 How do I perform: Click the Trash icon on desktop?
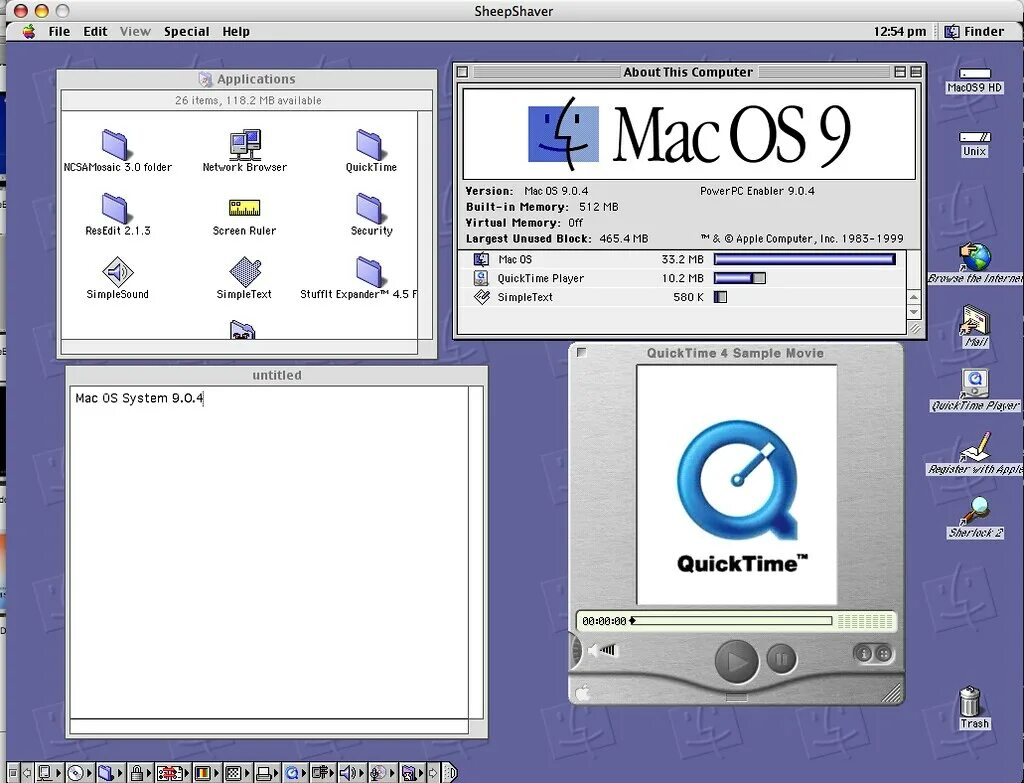click(x=970, y=701)
